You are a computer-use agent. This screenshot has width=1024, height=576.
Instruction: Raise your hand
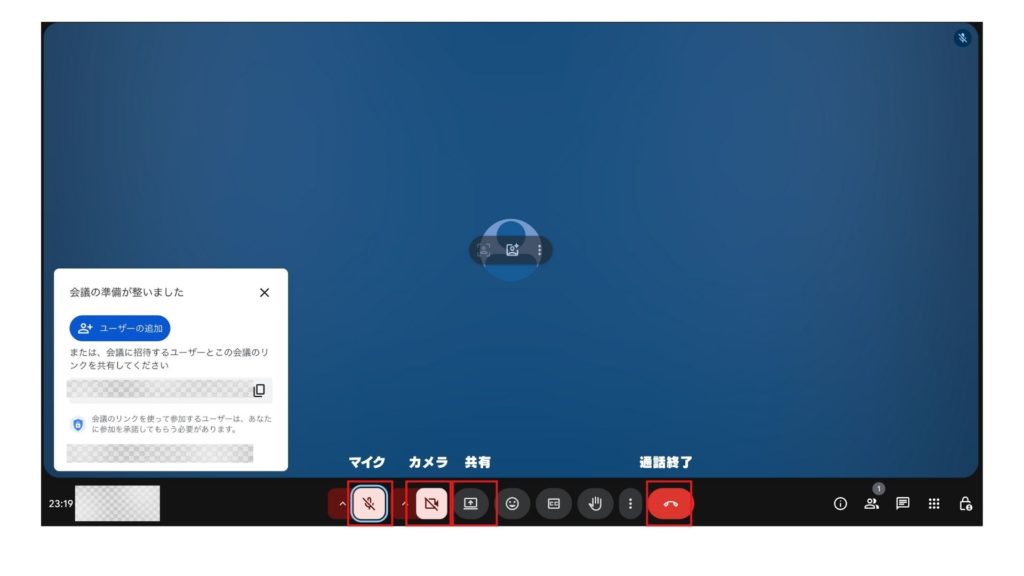[595, 504]
